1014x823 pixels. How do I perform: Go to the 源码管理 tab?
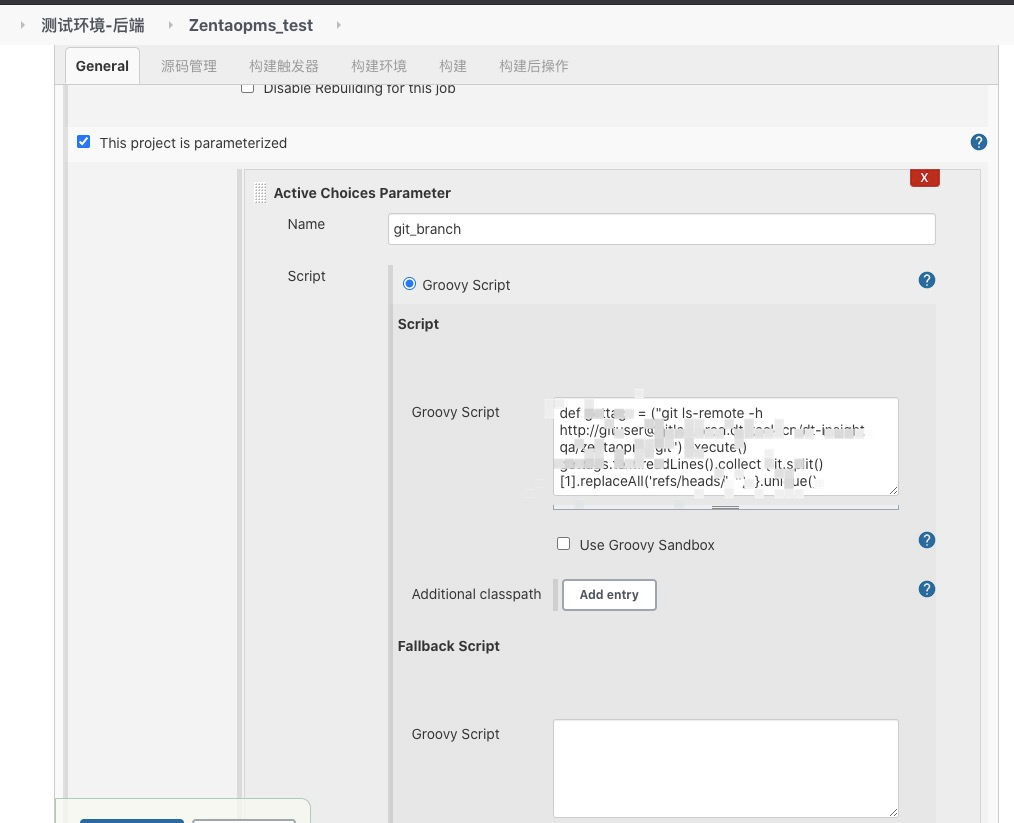tap(189, 66)
